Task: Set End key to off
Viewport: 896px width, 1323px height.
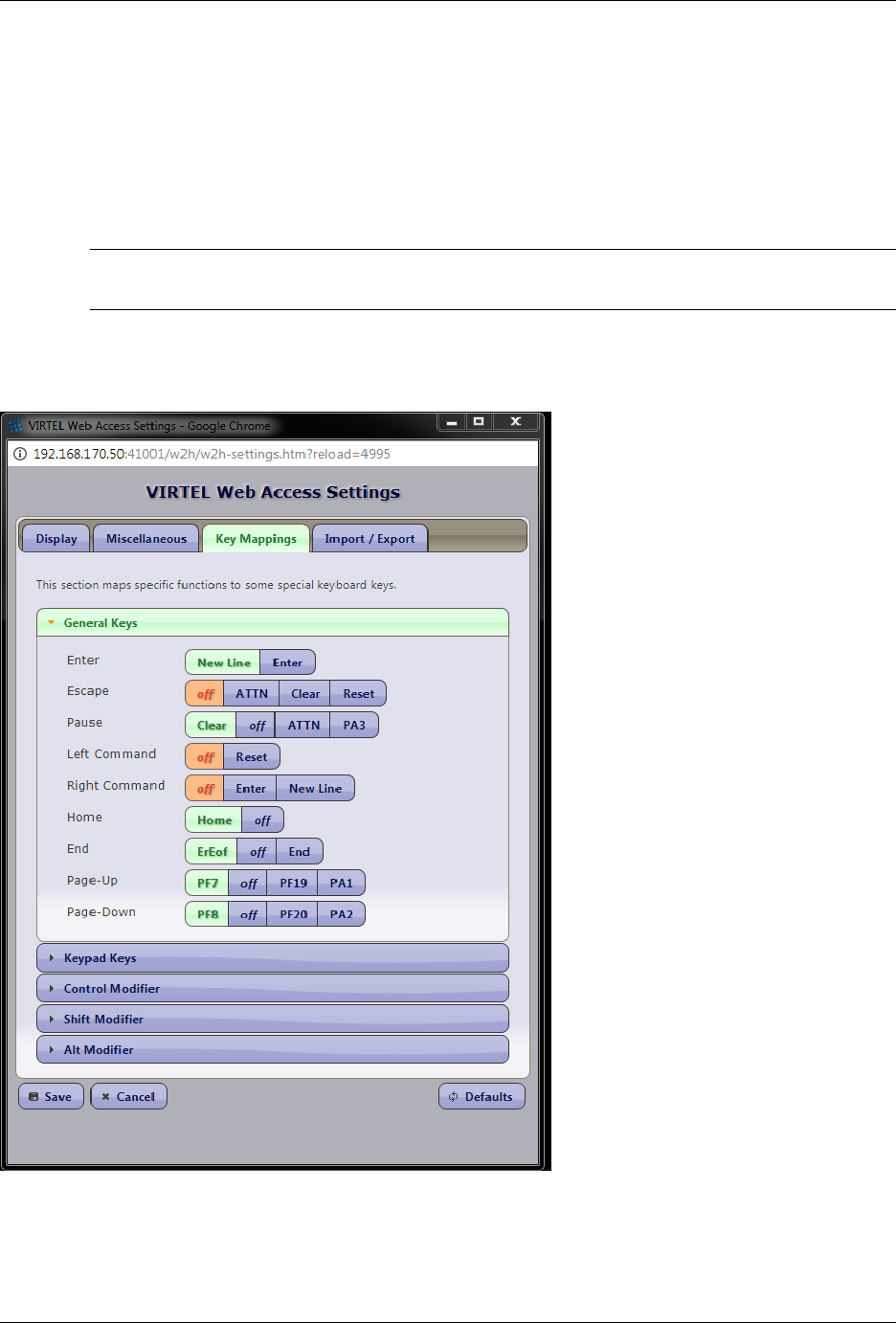Action: [x=258, y=852]
